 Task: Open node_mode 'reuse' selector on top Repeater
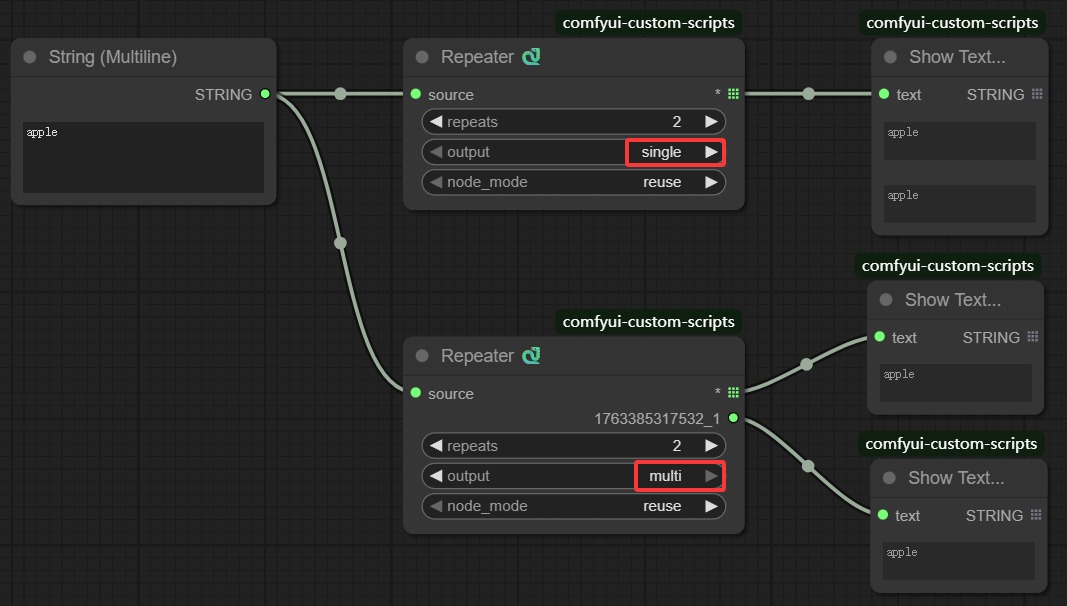[x=661, y=182]
